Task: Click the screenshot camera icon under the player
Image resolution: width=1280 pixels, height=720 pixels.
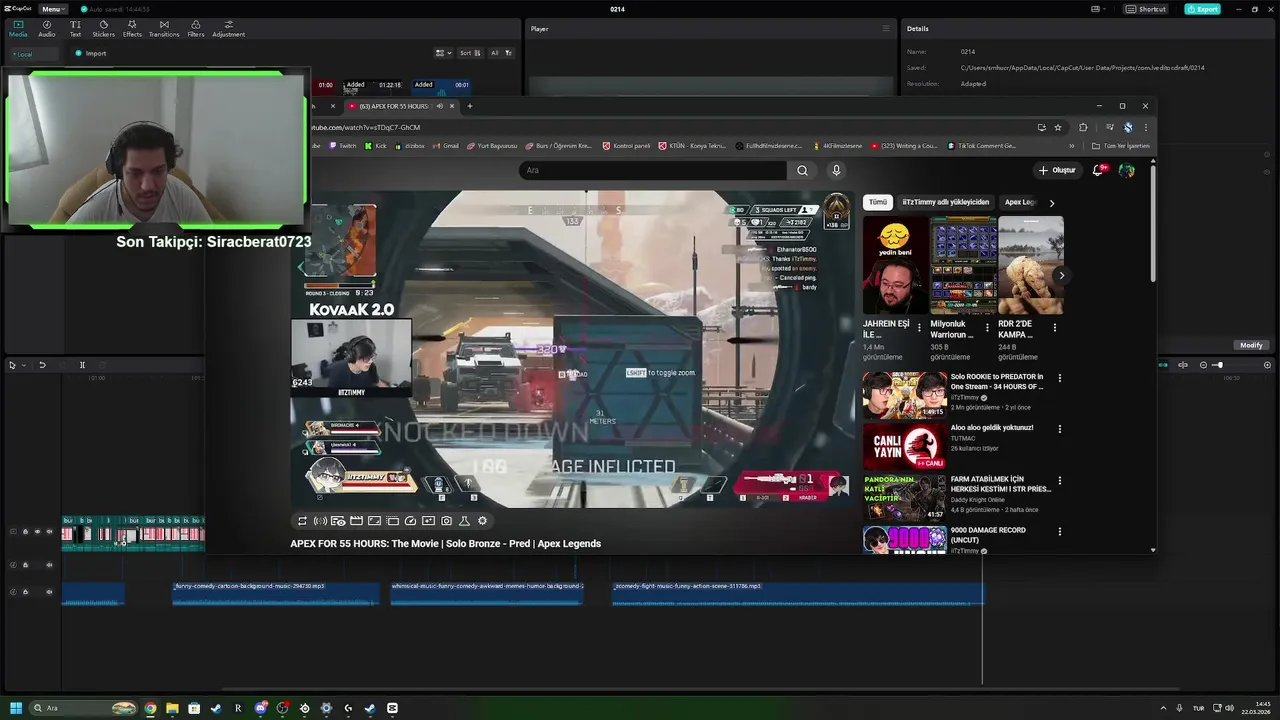Action: (x=446, y=521)
